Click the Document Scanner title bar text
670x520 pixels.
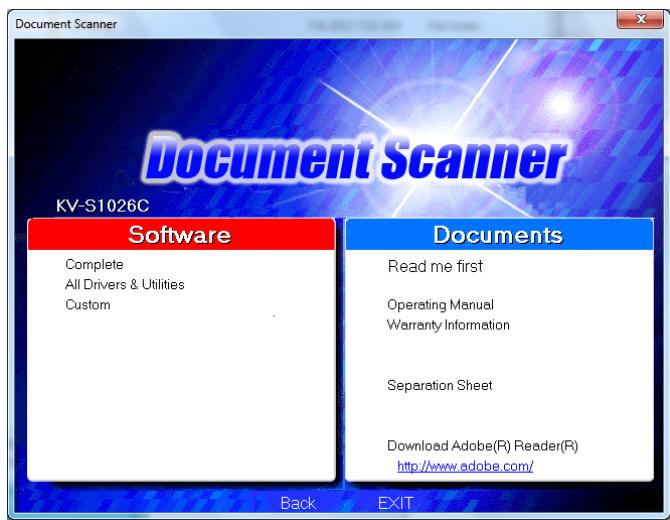click(66, 24)
